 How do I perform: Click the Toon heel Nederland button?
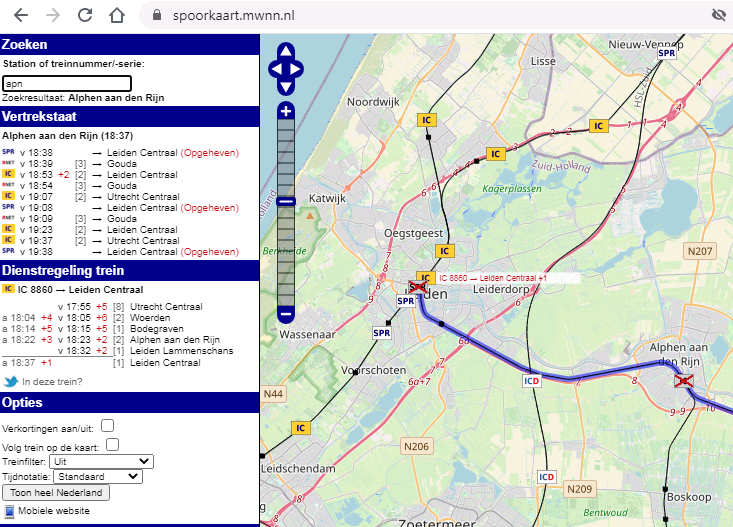56,492
